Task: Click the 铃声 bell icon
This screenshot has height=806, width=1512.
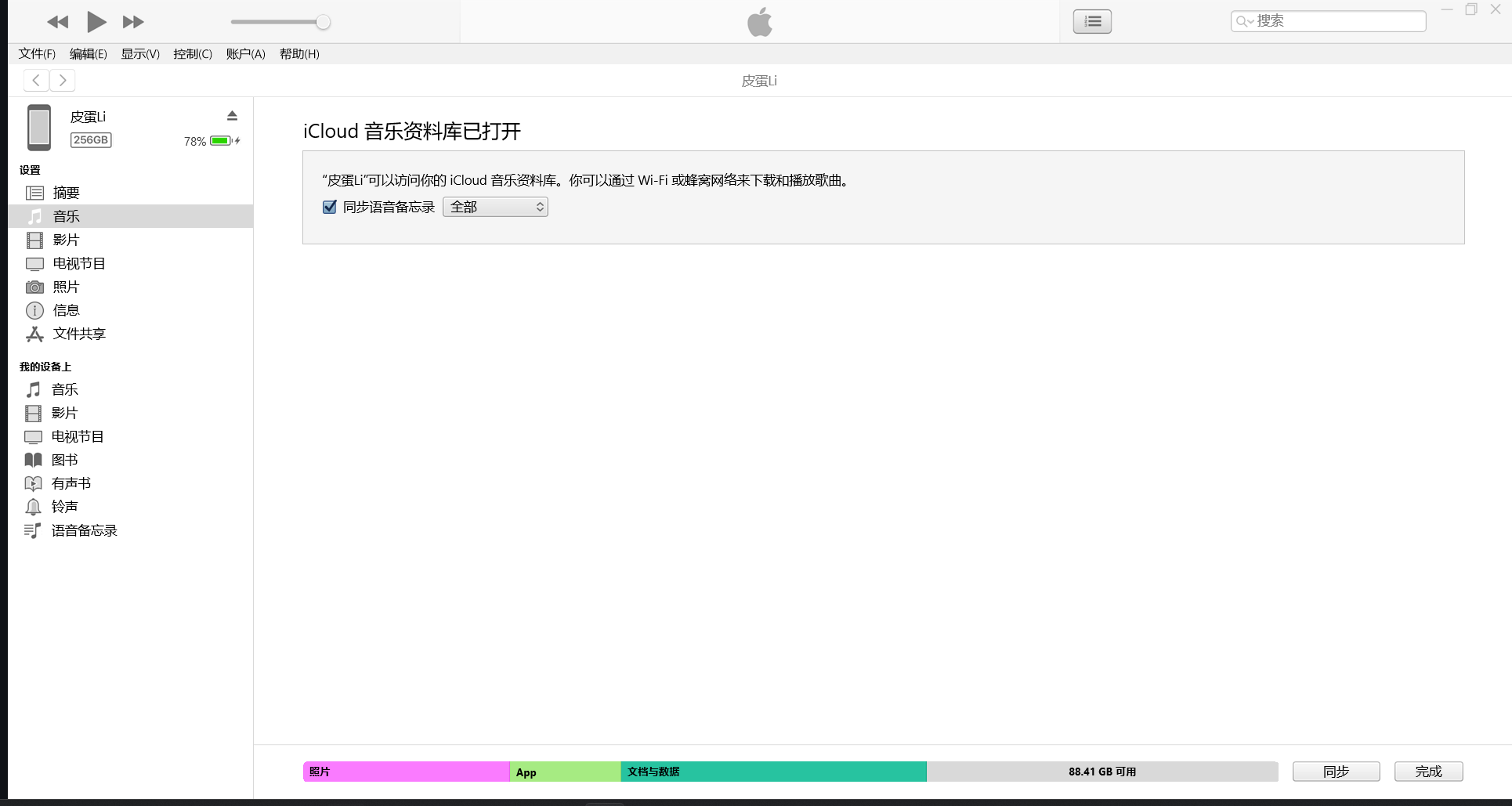Action: (x=33, y=507)
